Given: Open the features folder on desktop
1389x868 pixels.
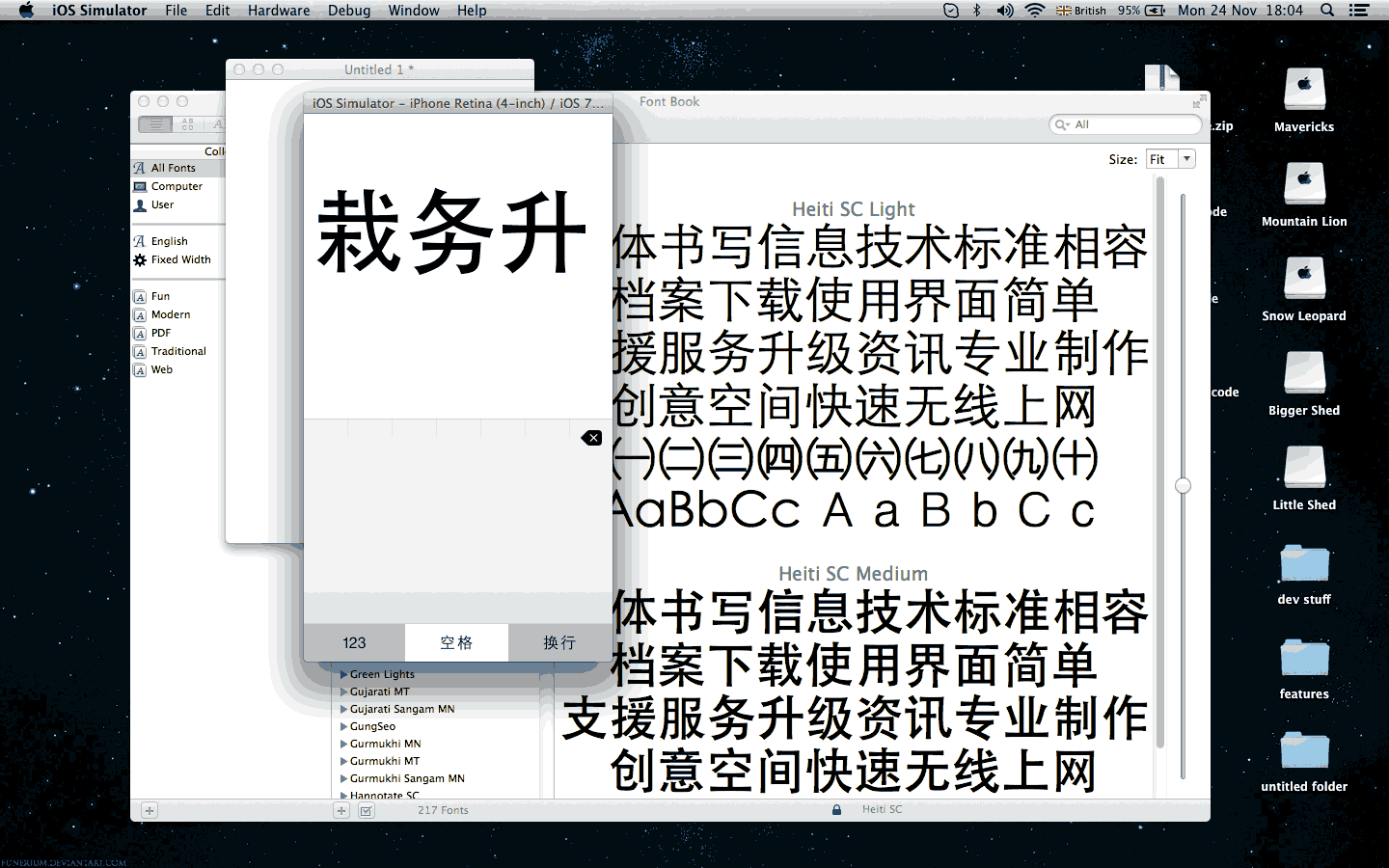Looking at the screenshot, I should pyautogui.click(x=1304, y=657).
